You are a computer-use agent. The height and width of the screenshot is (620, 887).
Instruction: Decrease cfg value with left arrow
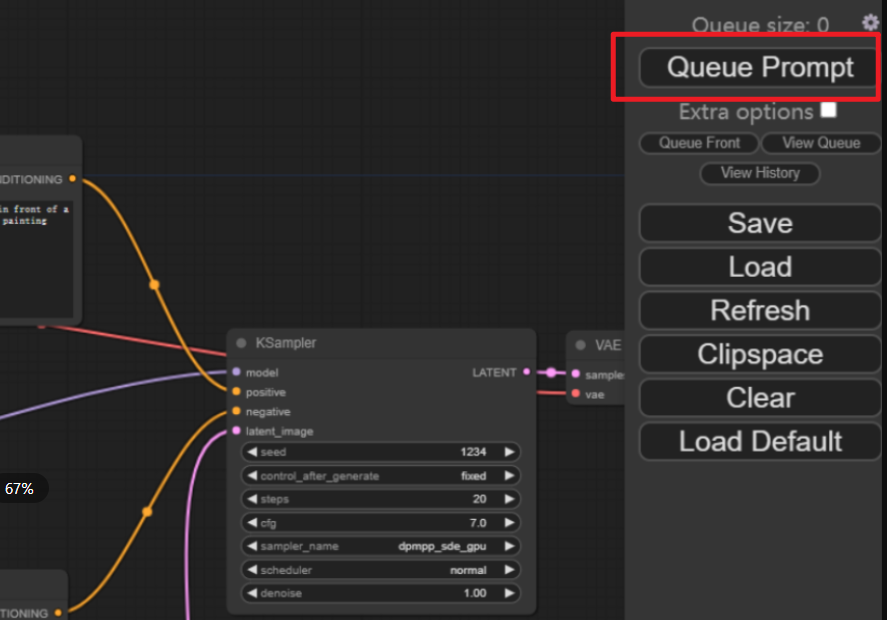(252, 523)
